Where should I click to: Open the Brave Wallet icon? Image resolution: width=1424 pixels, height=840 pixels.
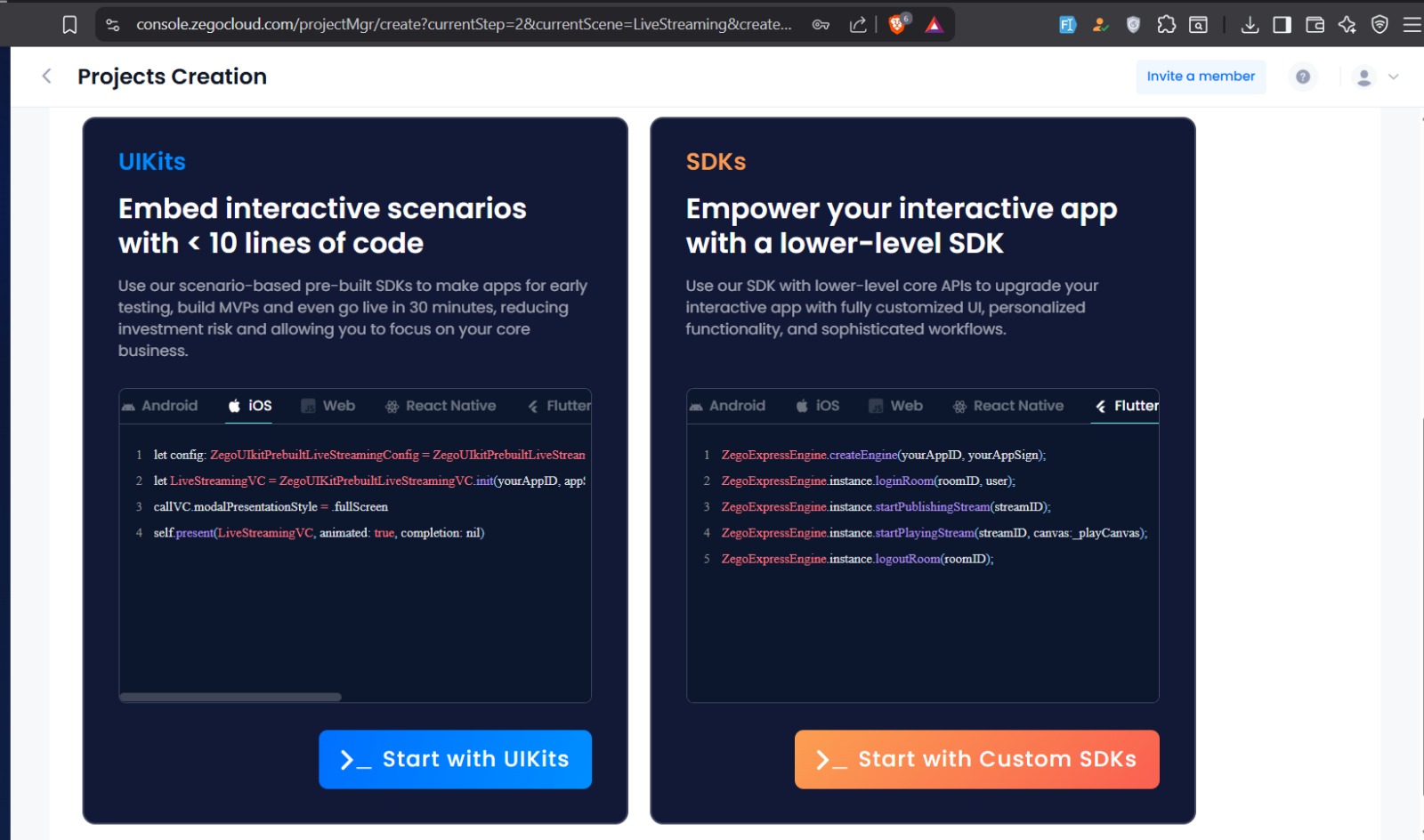coord(1315,25)
